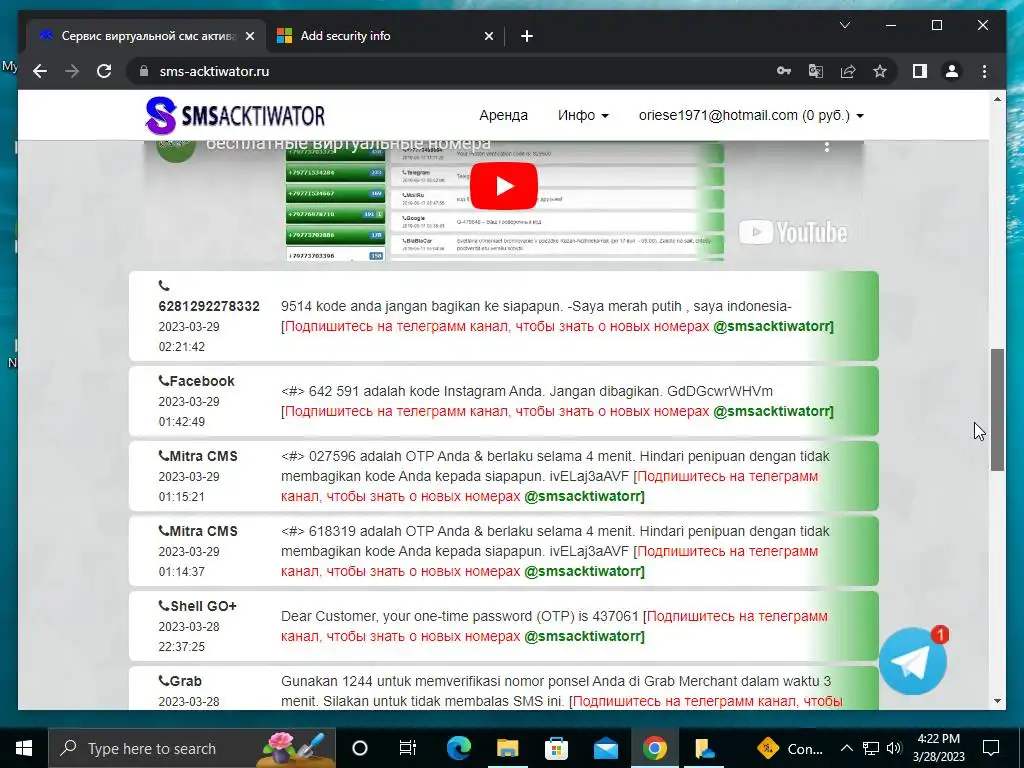Click the taskbar search box
Viewport: 1024px width, 768px height.
point(192,748)
